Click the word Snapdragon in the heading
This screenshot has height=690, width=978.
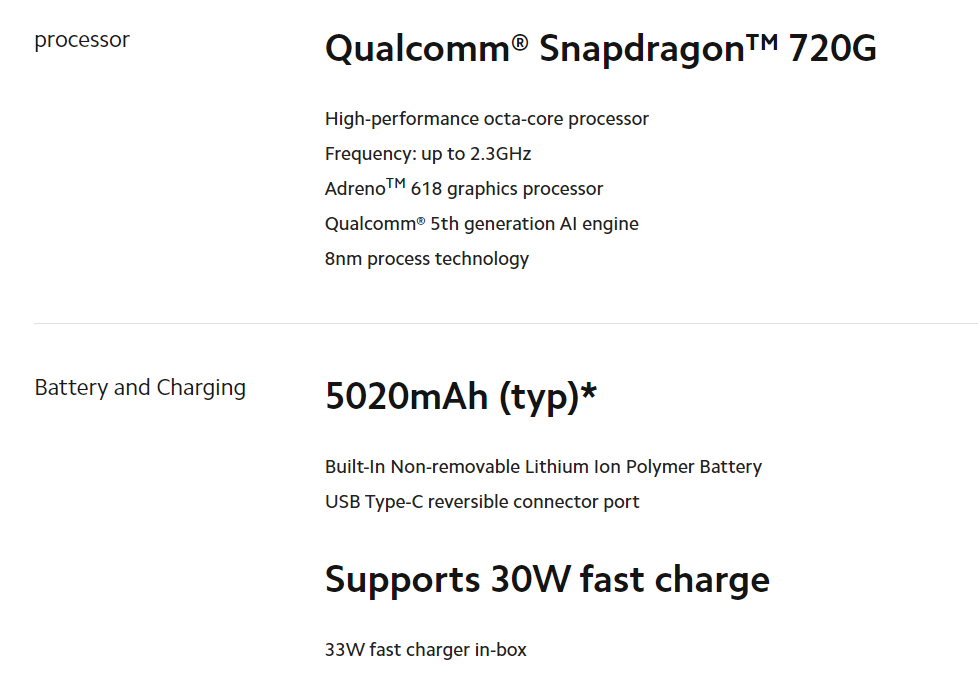[642, 50]
